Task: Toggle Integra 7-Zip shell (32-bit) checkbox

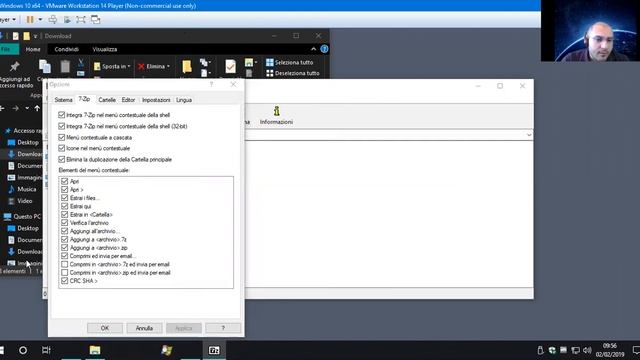Action: (62, 126)
